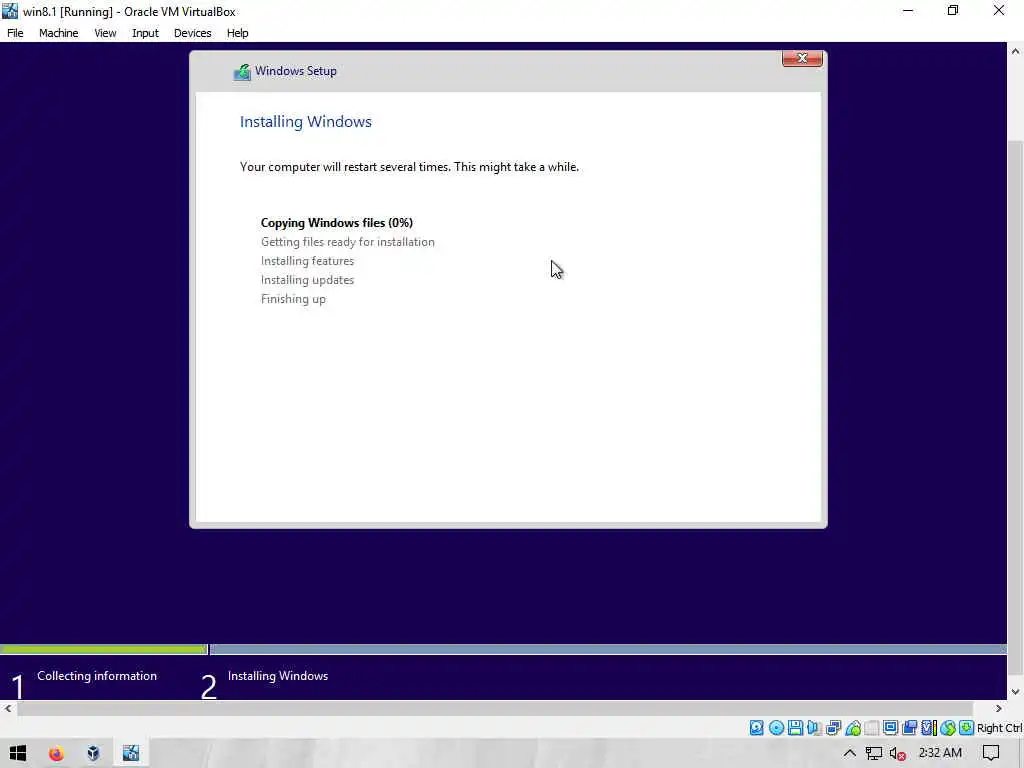Screen dimensions: 1024x768
Task: Click the network tray icon
Action: (x=874, y=753)
